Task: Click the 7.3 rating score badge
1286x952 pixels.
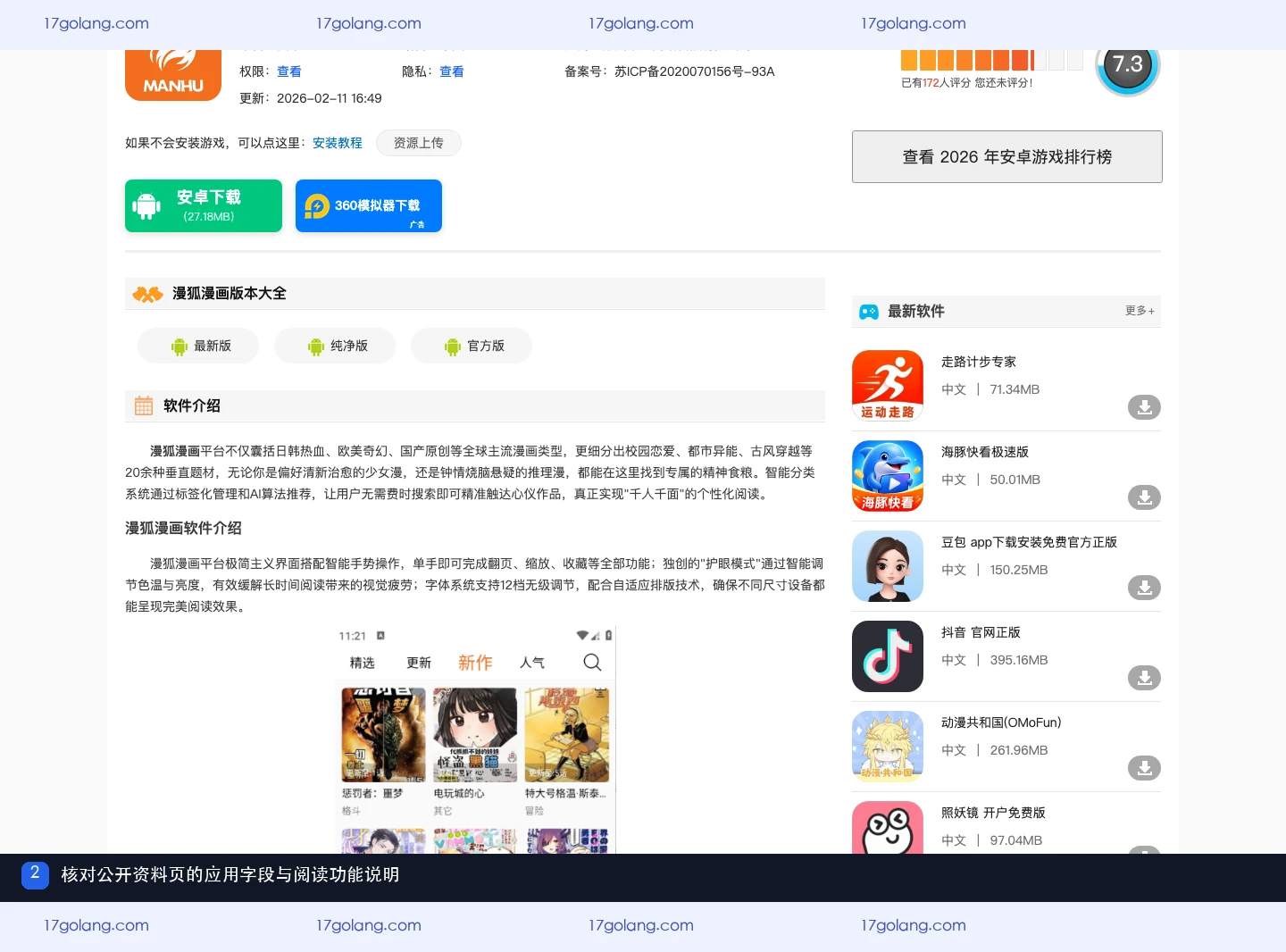Action: (x=1128, y=66)
